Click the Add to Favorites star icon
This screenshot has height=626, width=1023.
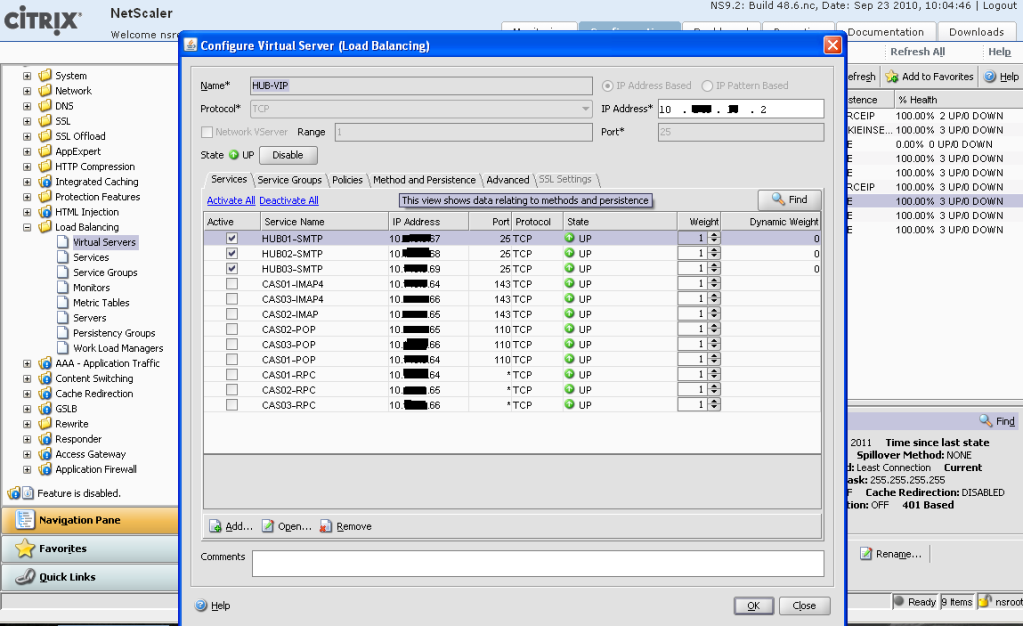[891, 76]
